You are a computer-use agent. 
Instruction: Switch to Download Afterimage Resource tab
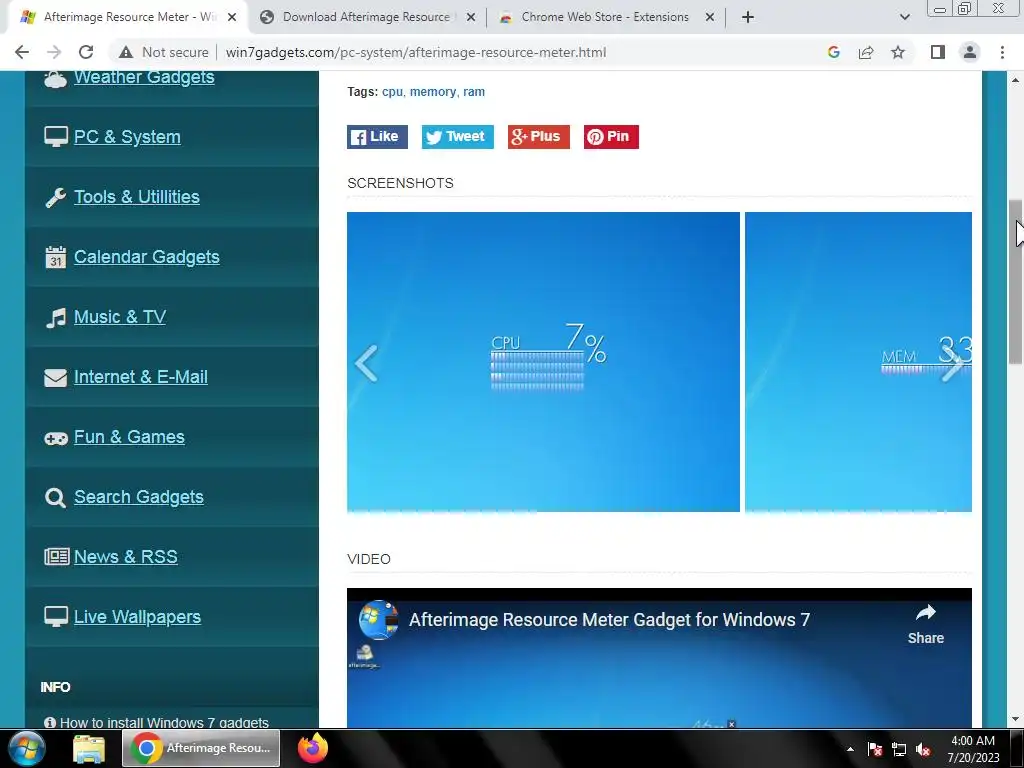coord(366,17)
